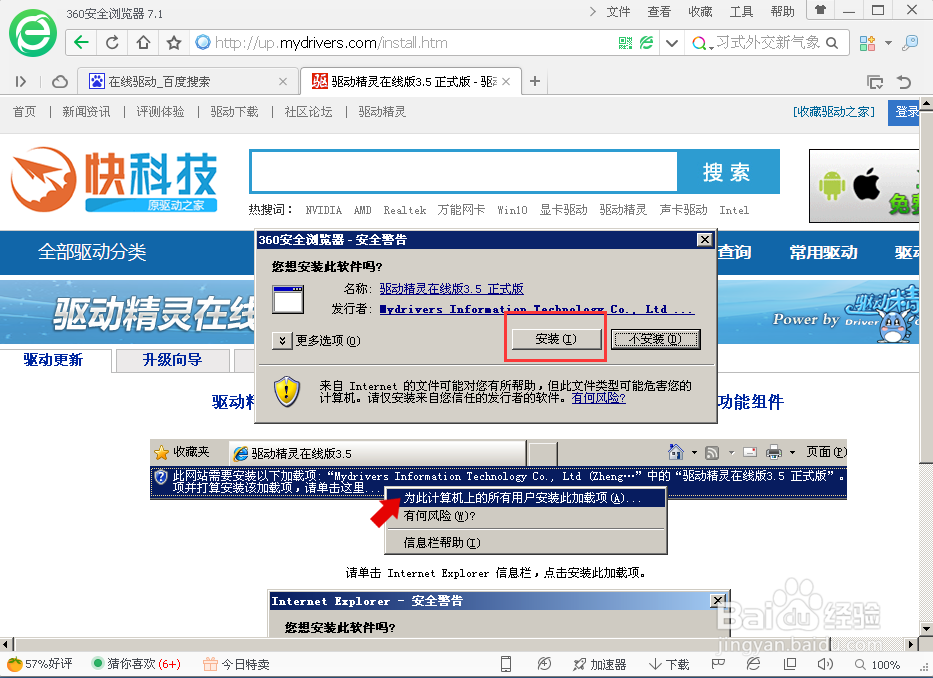
Task: Click the vertical scrollbar down arrow
Action: click(x=926, y=629)
